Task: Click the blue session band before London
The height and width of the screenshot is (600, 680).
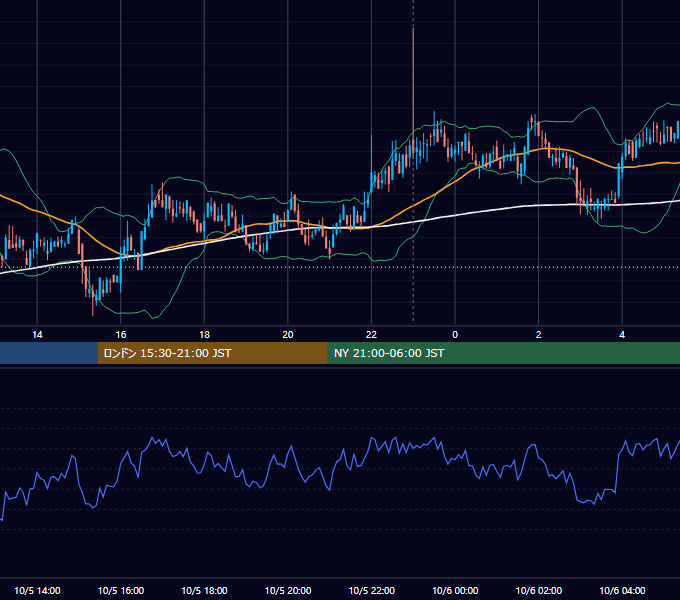Action: click(x=49, y=353)
